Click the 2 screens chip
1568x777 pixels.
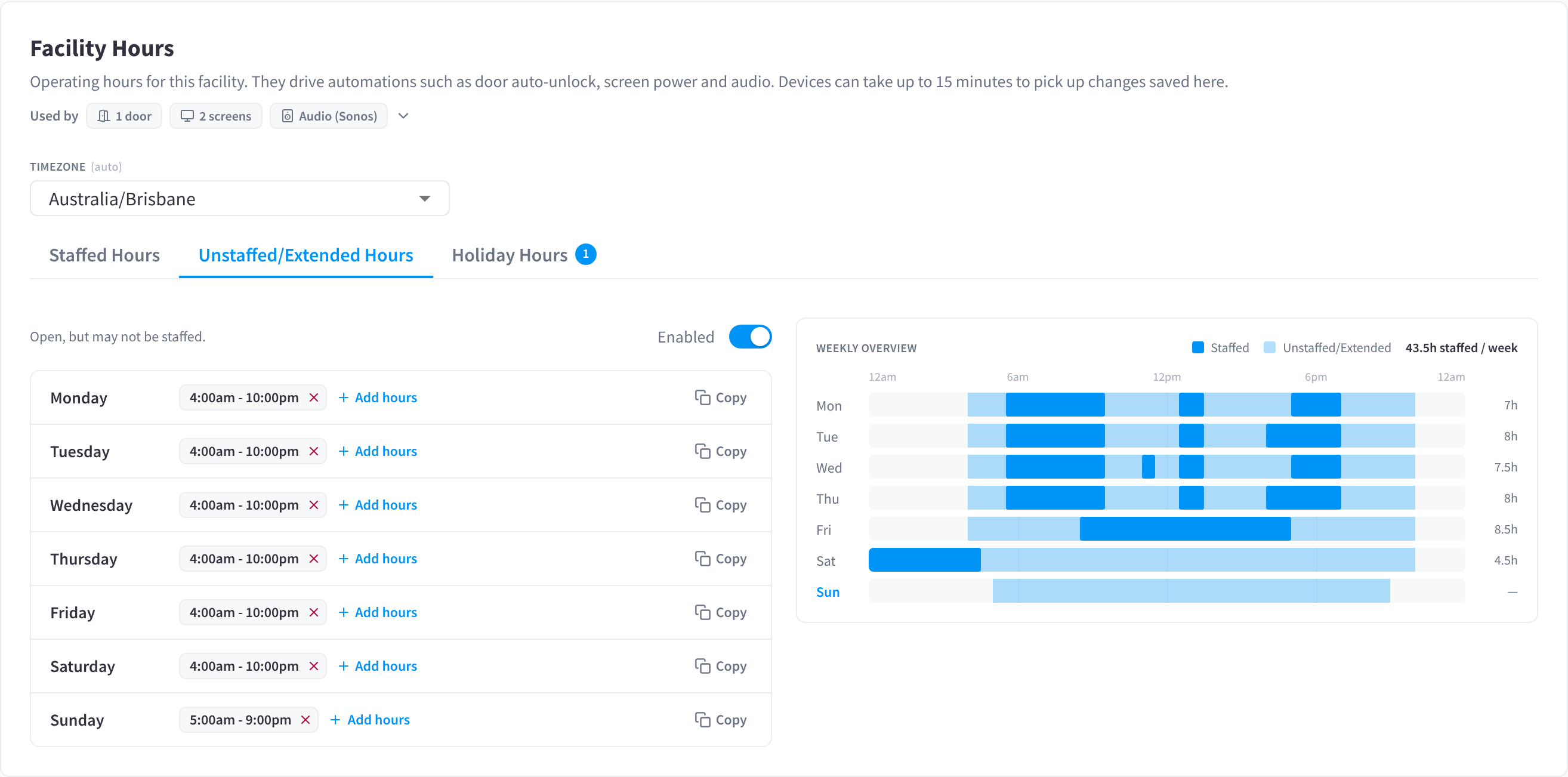215,116
